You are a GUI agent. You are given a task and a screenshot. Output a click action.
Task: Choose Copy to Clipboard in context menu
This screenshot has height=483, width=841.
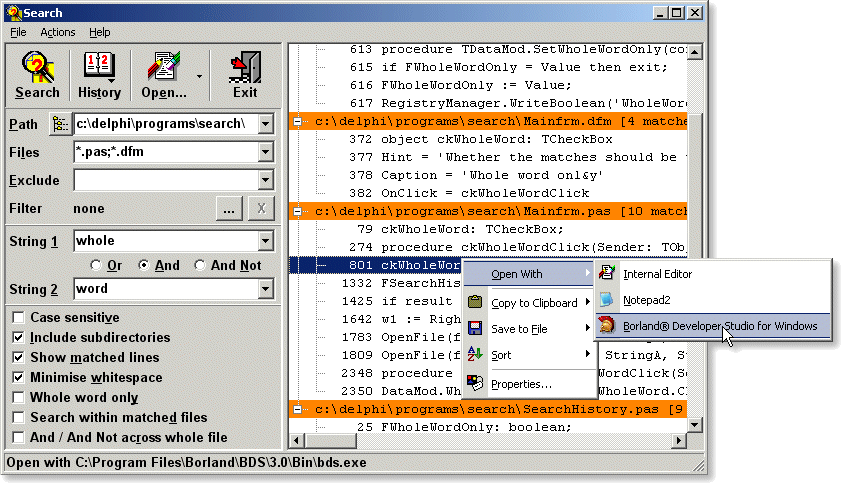(x=533, y=303)
